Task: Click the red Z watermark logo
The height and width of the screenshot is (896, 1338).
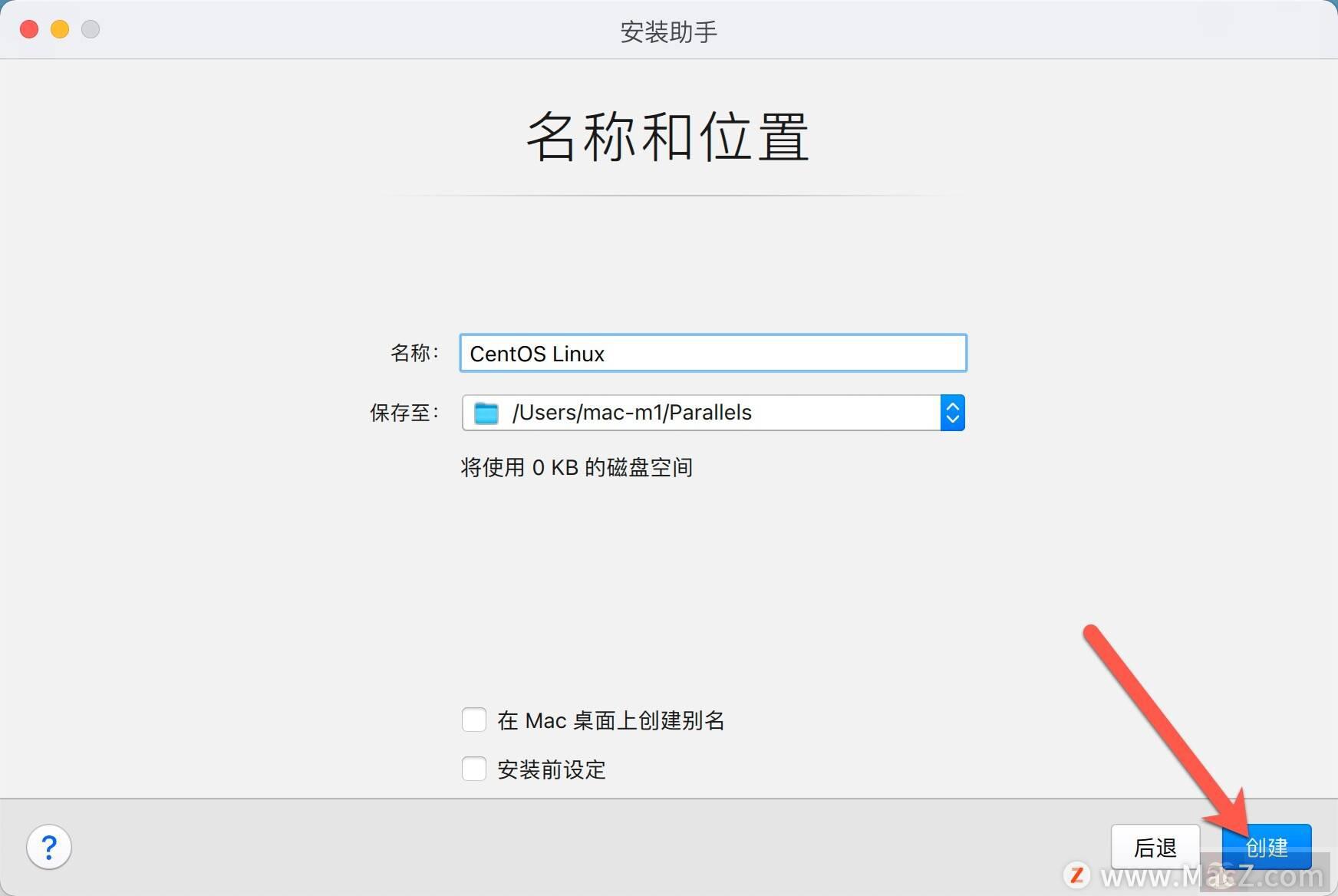Action: 1077,875
